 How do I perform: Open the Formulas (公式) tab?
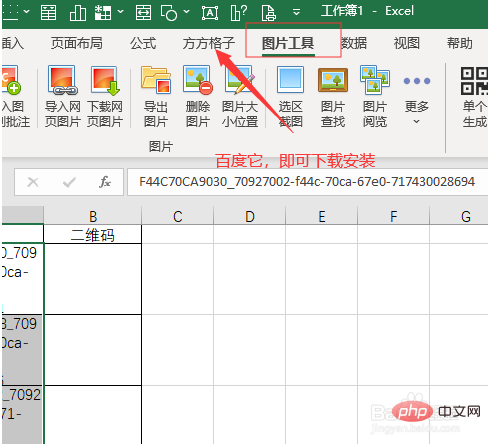[x=143, y=43]
